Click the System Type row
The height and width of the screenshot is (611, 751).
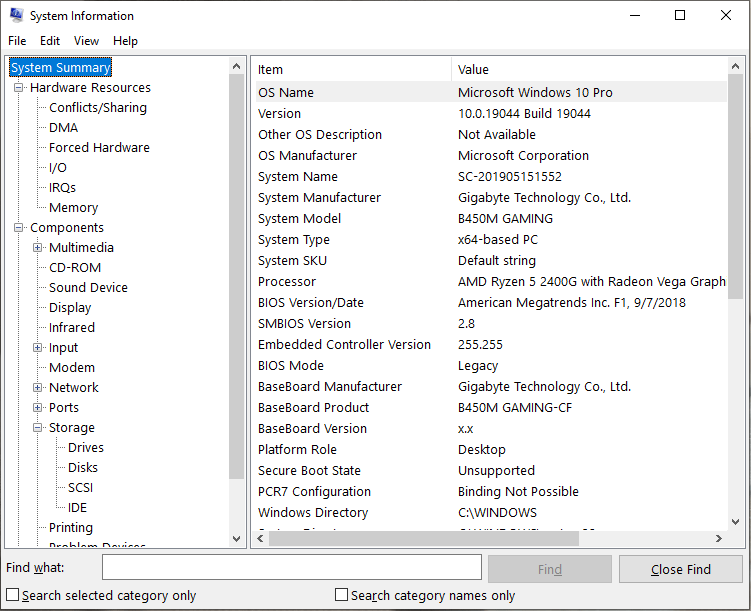click(491, 240)
